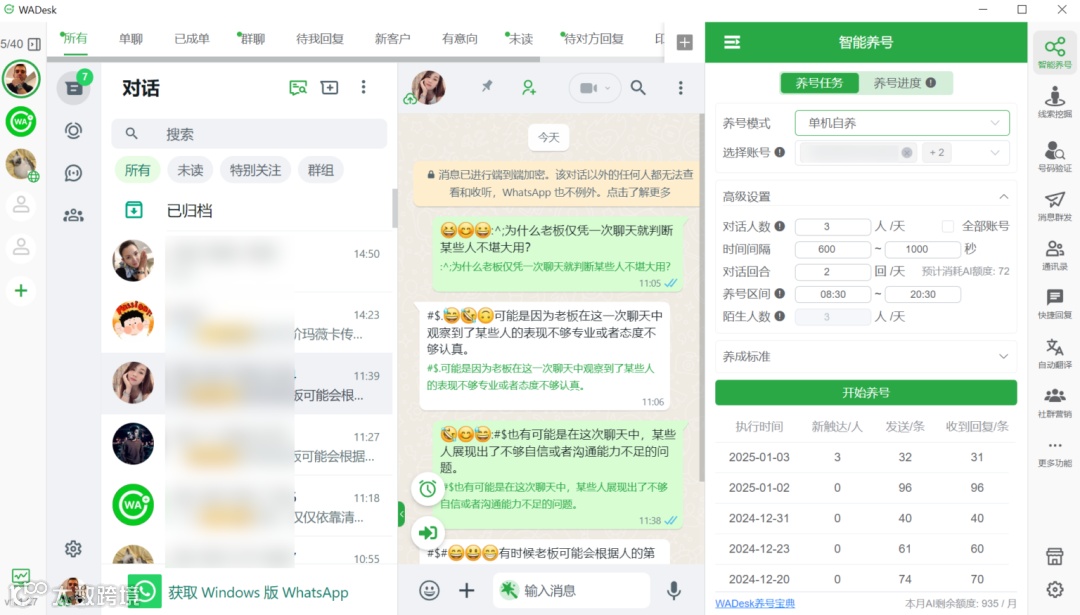The width and height of the screenshot is (1080, 615).
Task: Open 消息群发 sidebar tool
Action: point(1054,205)
